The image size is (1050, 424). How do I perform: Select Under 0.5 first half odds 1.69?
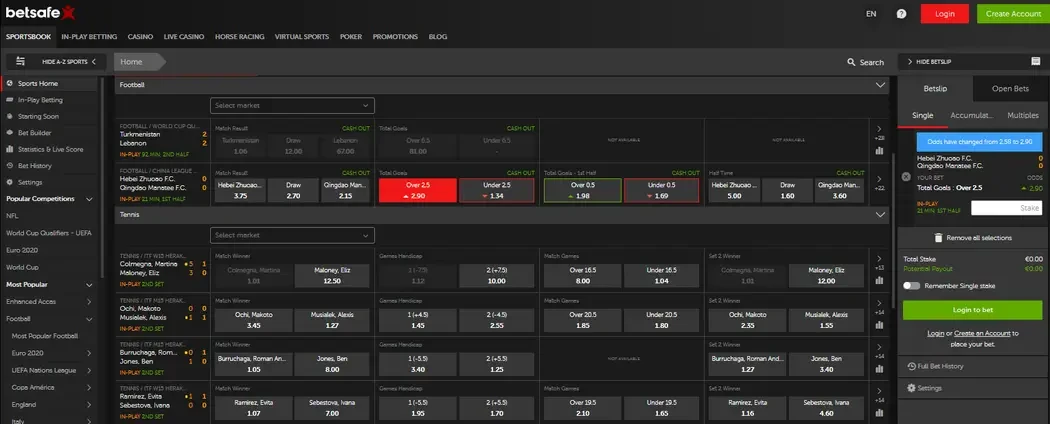pyautogui.click(x=661, y=190)
